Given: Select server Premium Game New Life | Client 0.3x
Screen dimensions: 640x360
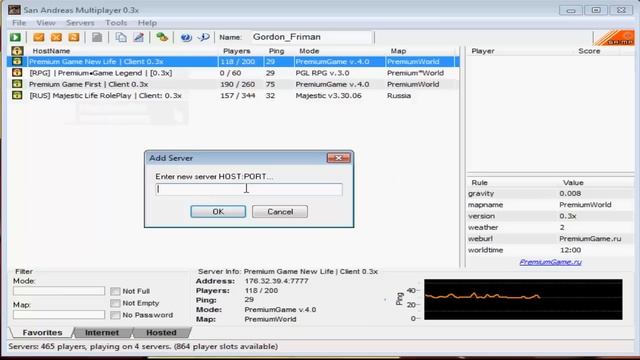Looking at the screenshot, I should (233, 62).
